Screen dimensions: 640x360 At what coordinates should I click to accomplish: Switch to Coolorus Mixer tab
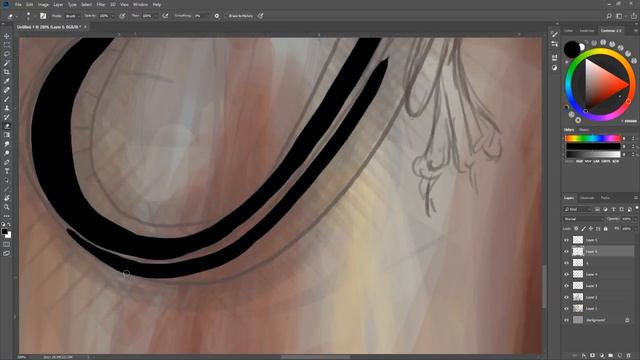point(584,130)
